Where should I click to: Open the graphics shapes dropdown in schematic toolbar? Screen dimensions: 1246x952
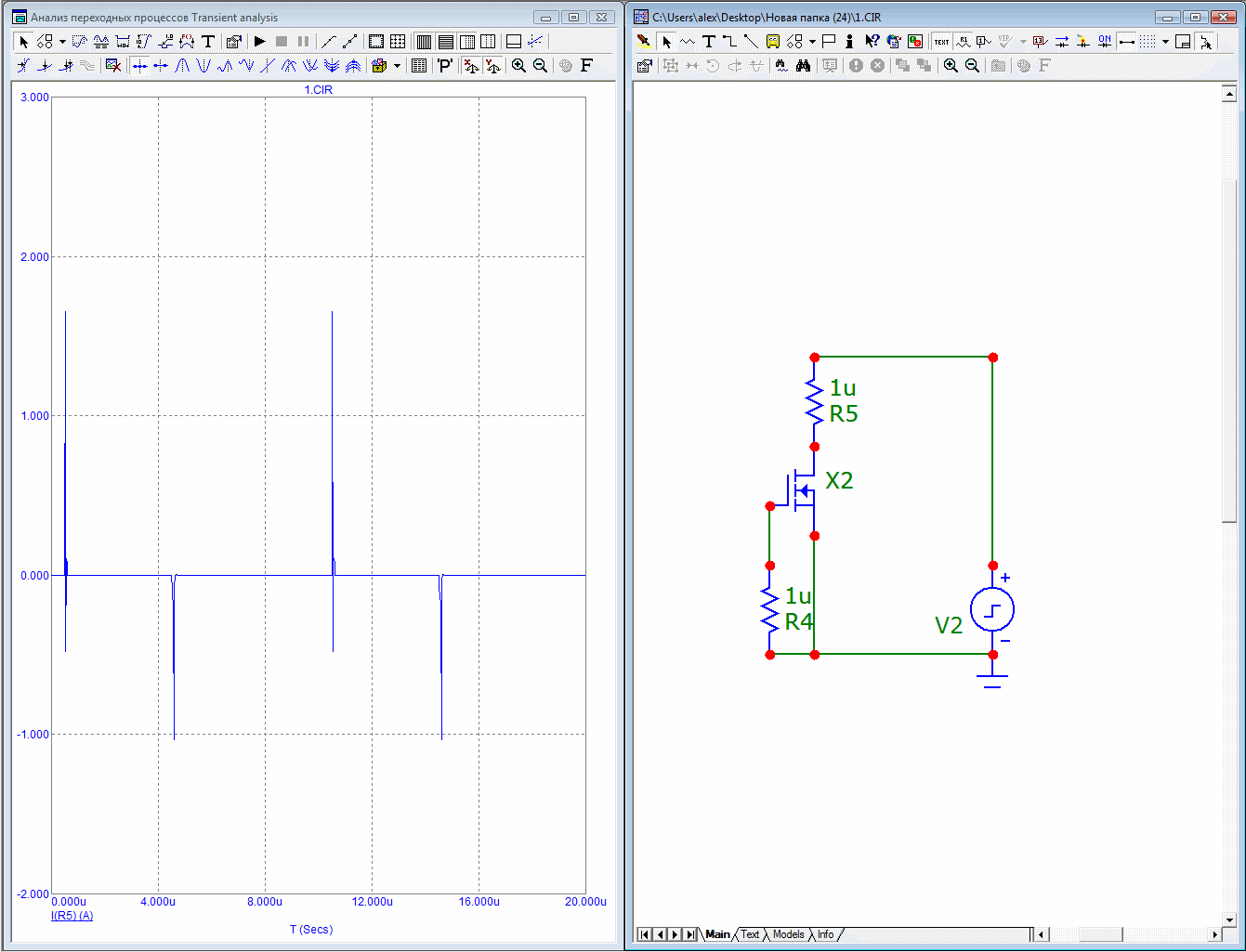[x=812, y=42]
